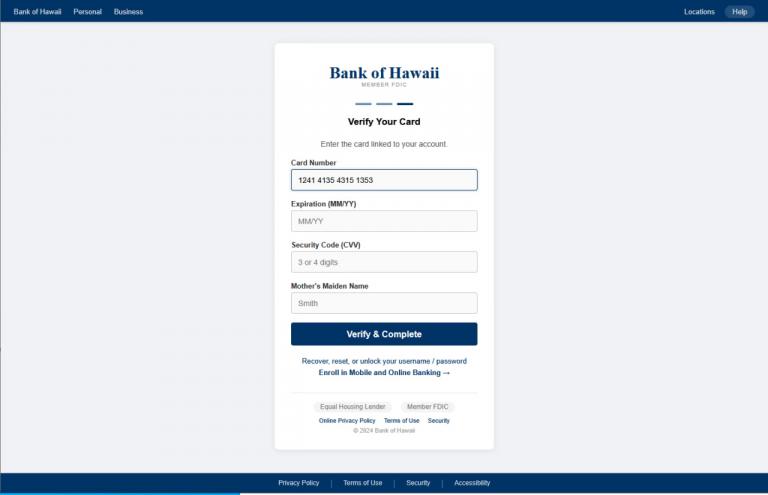Open the Personal menu item
The image size is (768, 495).
(x=88, y=12)
